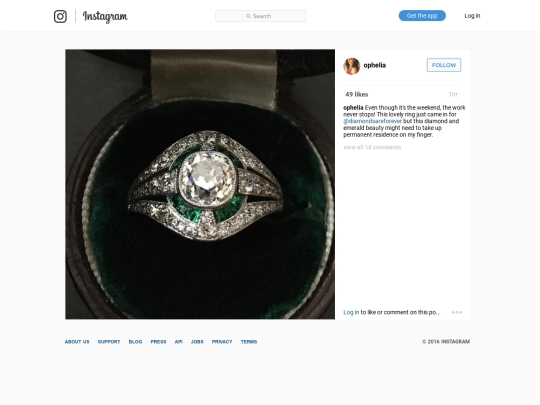Image resolution: width=540 pixels, height=405 pixels.
Task: Focus the Search input field
Action: 261,16
